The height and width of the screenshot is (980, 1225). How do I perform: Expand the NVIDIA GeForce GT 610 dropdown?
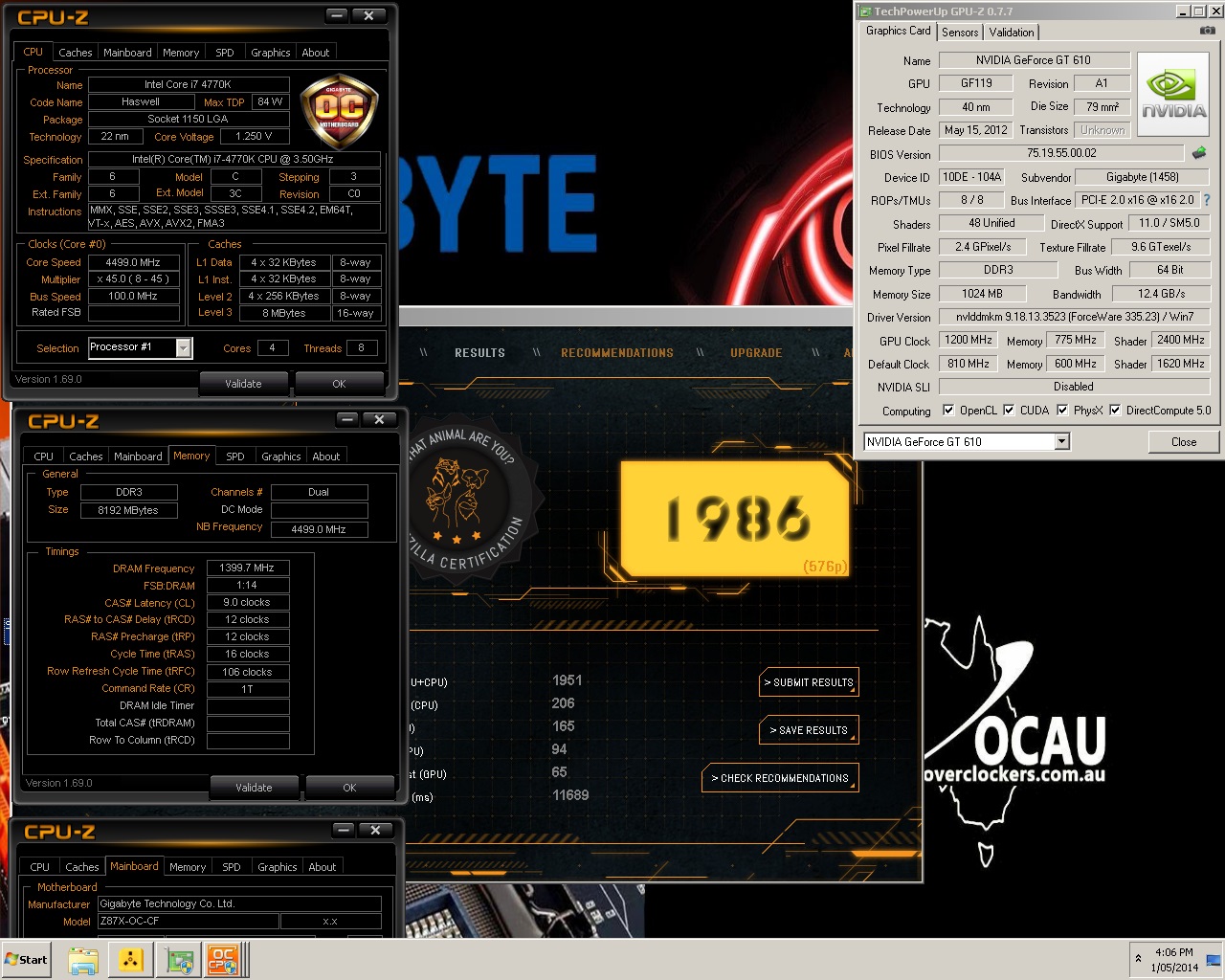(x=1061, y=441)
